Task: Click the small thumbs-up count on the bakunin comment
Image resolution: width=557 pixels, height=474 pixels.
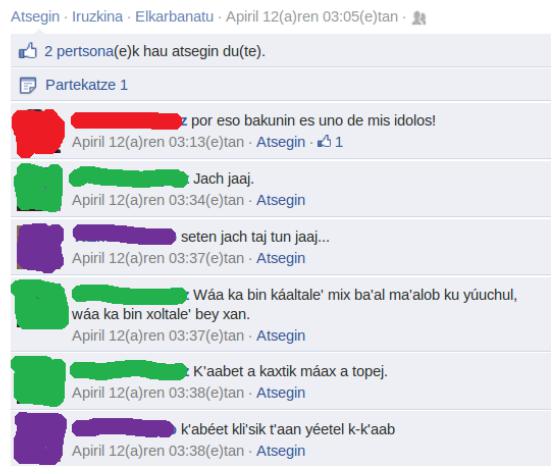Action: pos(330,142)
